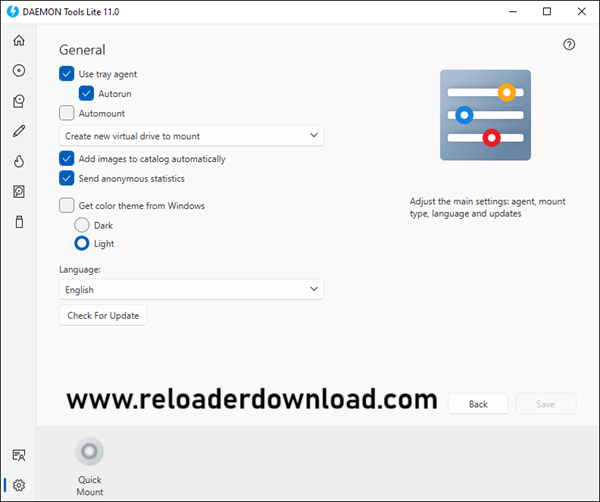
Task: Click the Check For Update button
Action: (103, 315)
